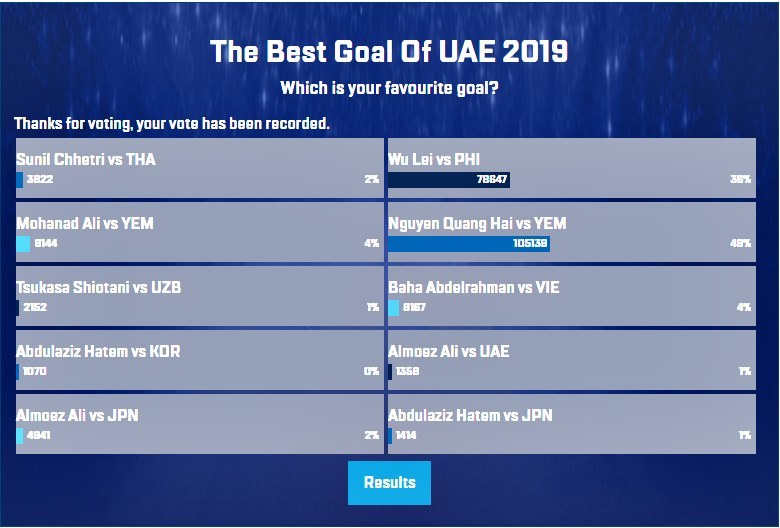Click the Results button
Viewport: 780px width, 528px height.
click(x=389, y=483)
